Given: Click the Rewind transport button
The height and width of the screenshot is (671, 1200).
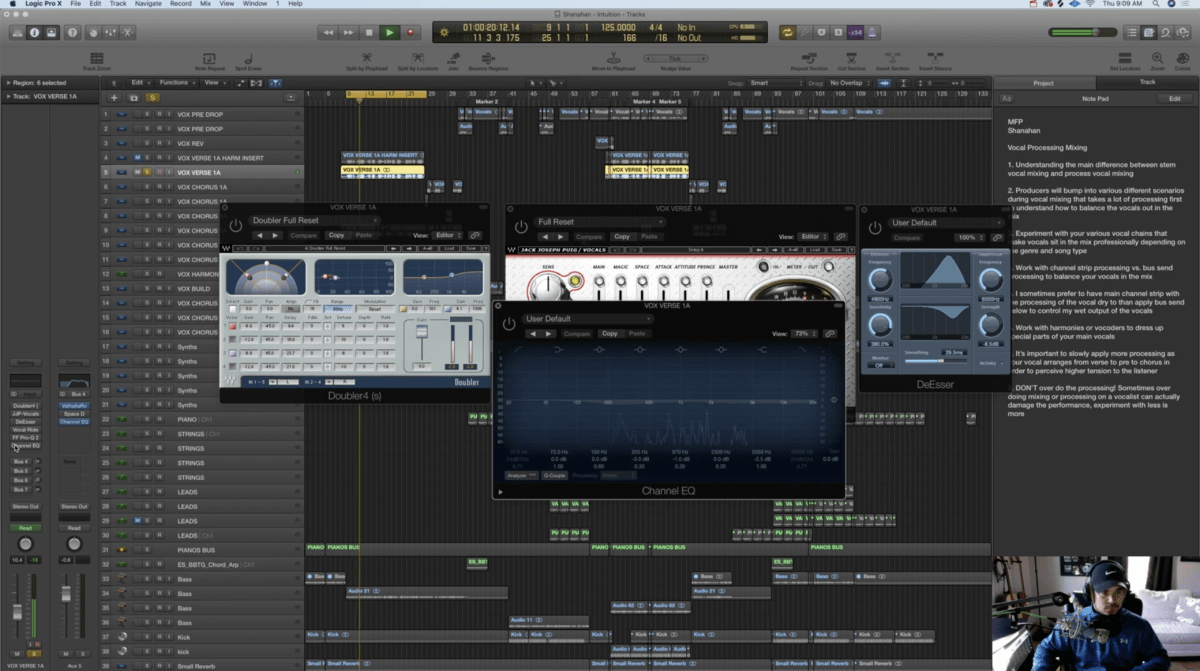Looking at the screenshot, I should pyautogui.click(x=328, y=33).
